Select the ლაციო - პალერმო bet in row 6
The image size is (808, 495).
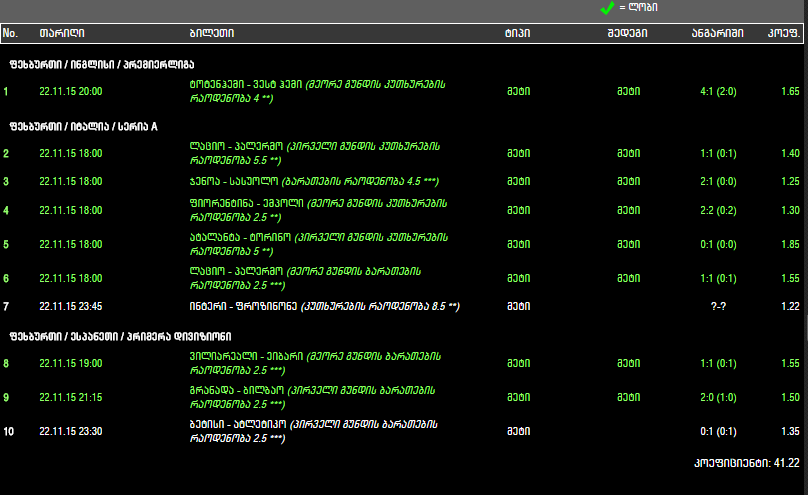click(305, 278)
